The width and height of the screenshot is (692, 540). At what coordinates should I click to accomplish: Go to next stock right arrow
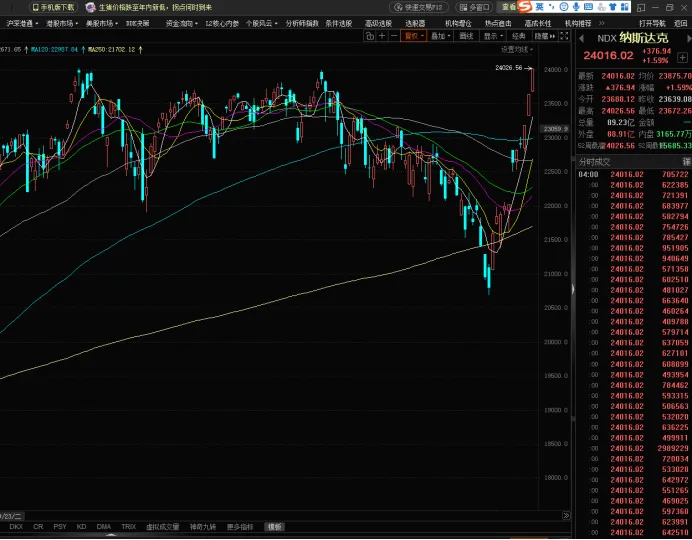(689, 39)
